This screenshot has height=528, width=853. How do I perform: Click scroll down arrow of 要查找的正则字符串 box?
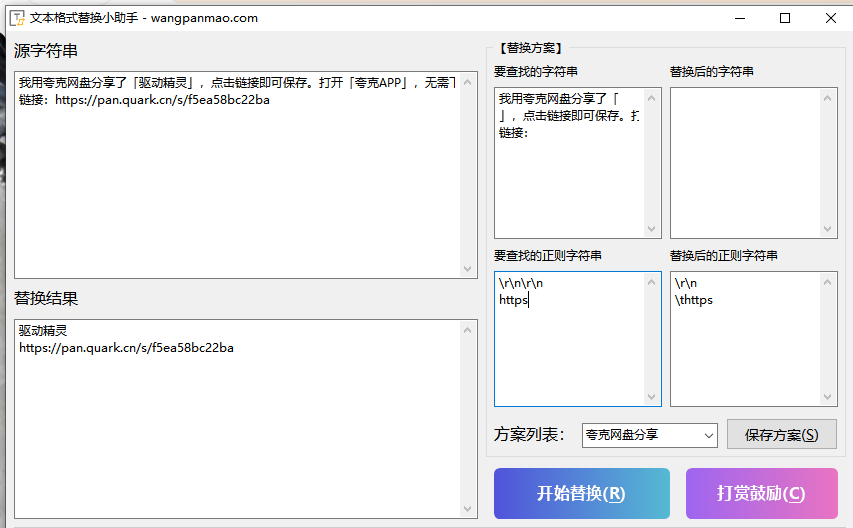(652, 397)
